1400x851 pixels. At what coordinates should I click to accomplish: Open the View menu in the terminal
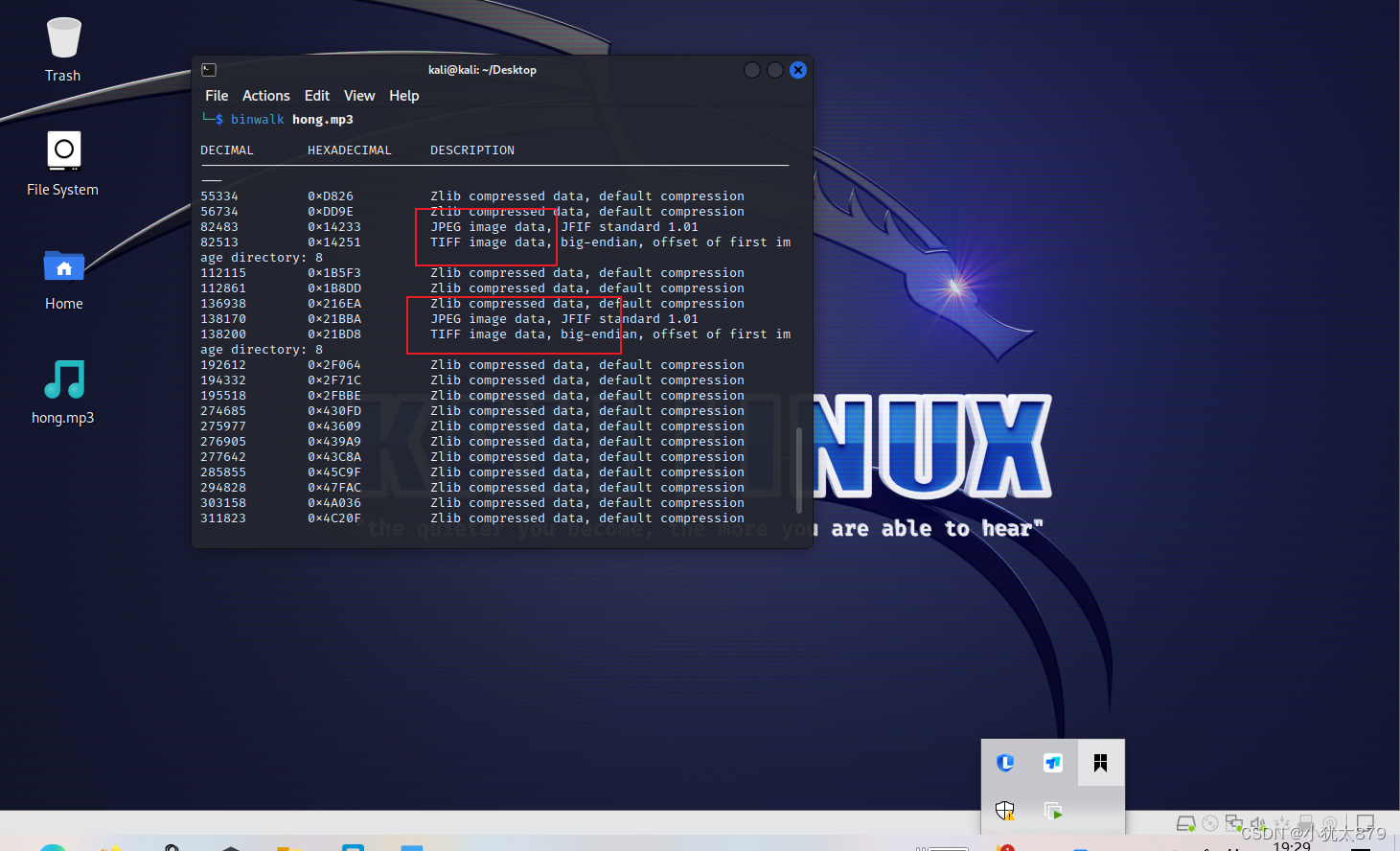click(359, 96)
